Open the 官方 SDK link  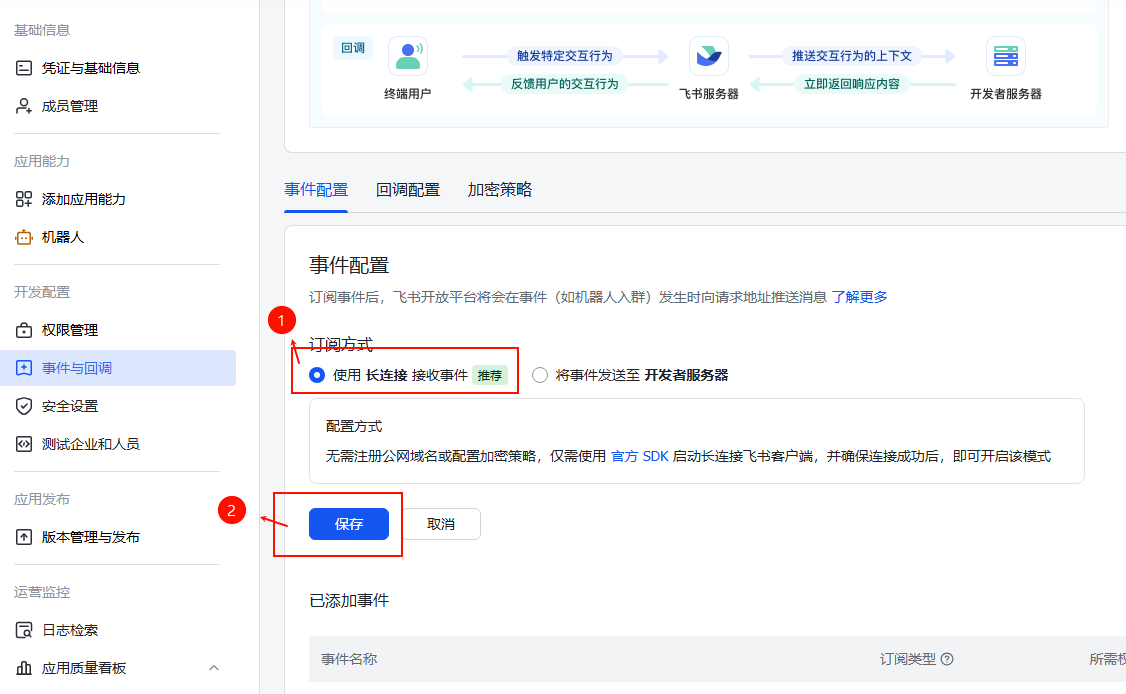(x=639, y=456)
